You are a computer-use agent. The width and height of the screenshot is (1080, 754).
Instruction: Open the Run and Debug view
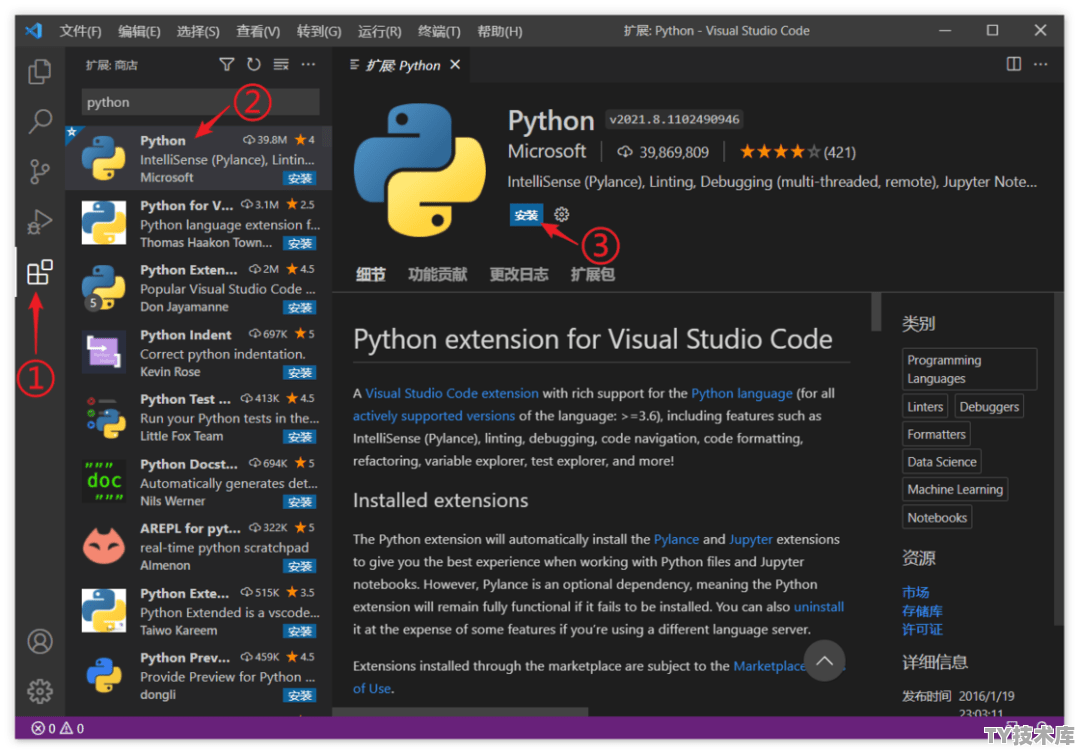(x=39, y=222)
